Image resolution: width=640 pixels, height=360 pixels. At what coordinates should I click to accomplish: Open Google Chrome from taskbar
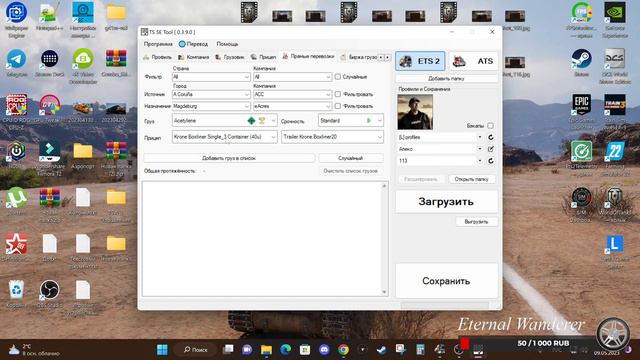pos(344,350)
